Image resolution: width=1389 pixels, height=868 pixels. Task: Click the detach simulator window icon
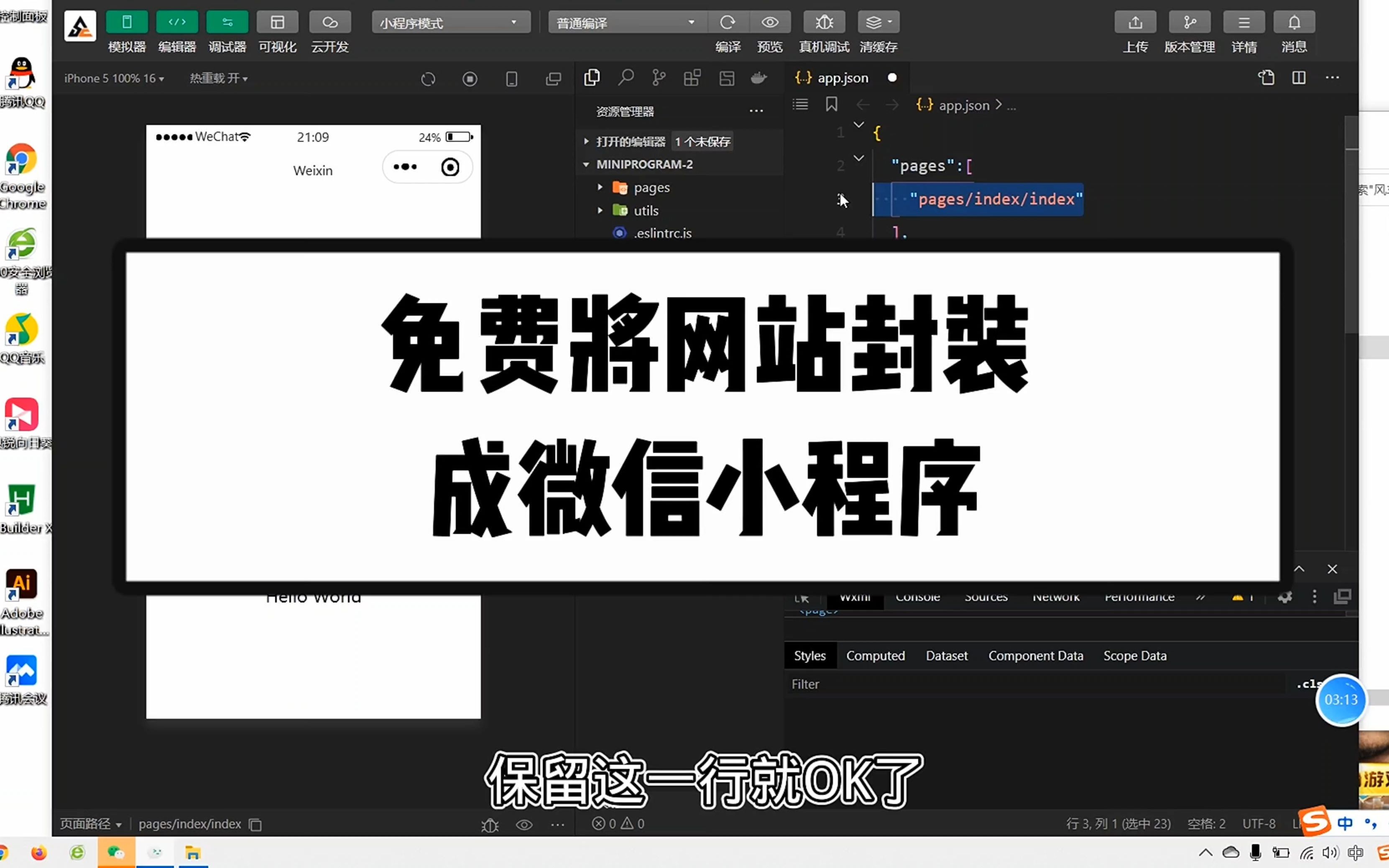pyautogui.click(x=553, y=79)
